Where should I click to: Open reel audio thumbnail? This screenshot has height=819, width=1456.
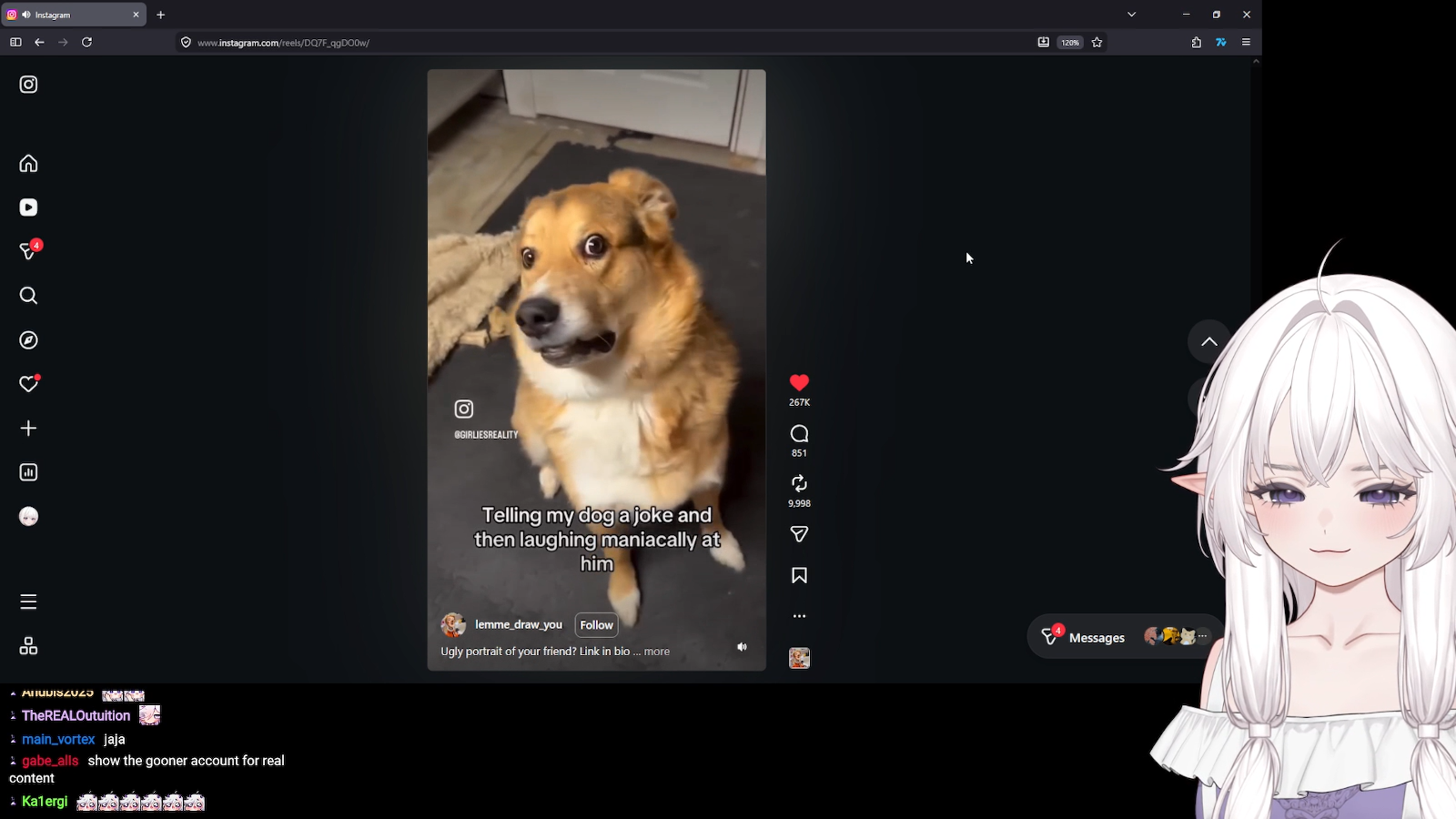click(x=799, y=658)
